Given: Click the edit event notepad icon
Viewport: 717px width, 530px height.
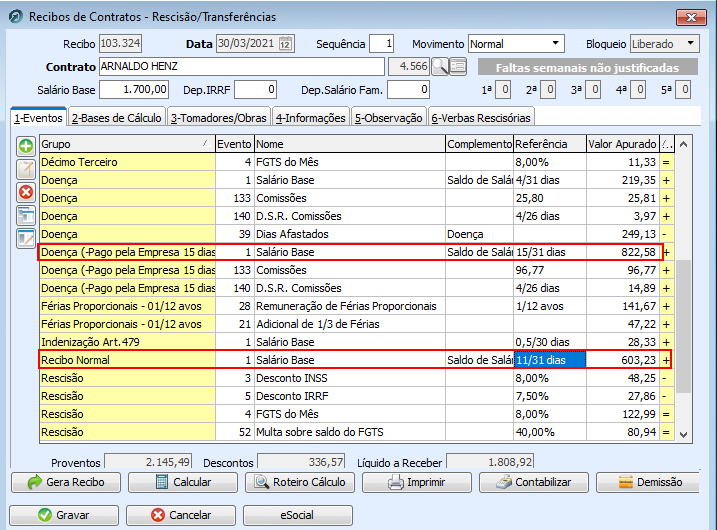Looking at the screenshot, I should (x=26, y=169).
